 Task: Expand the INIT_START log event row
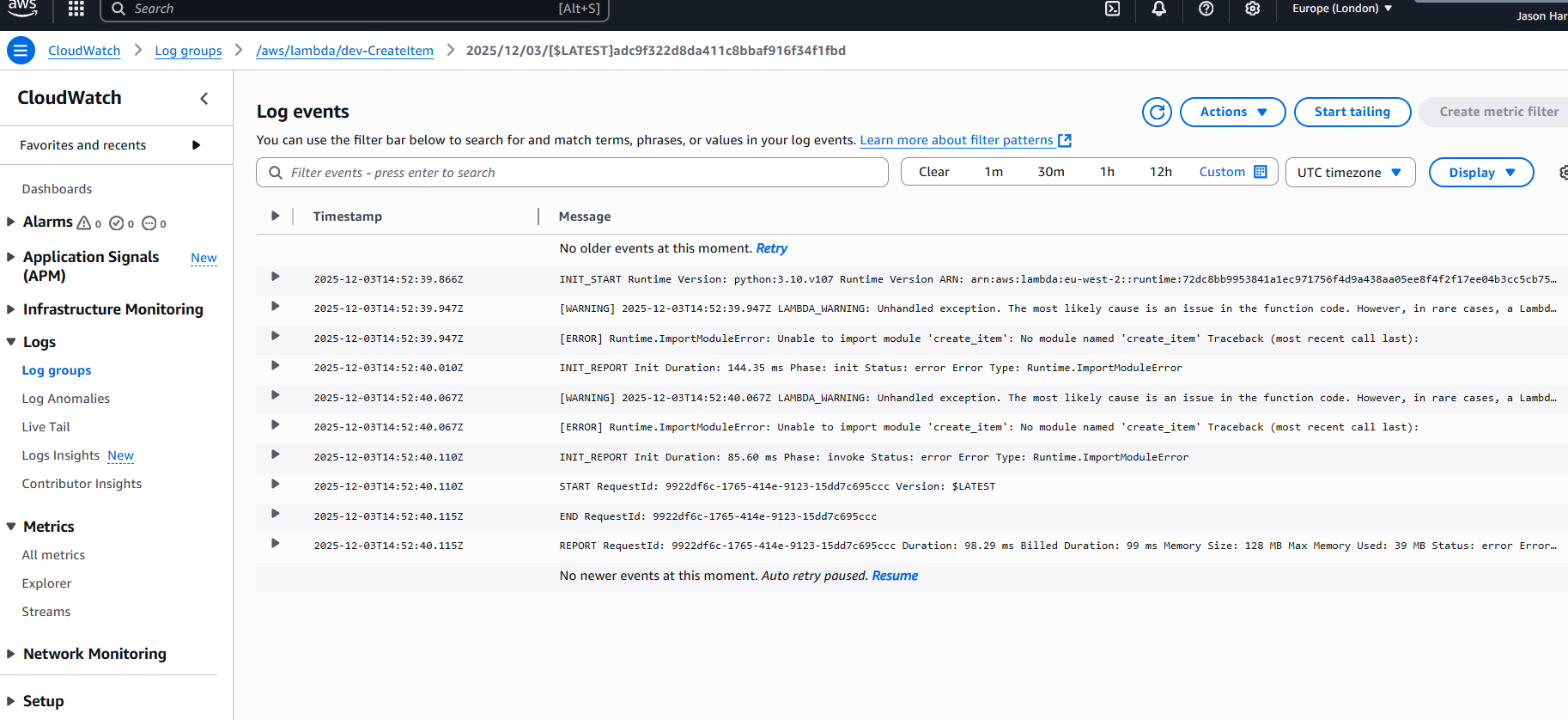coord(275,277)
